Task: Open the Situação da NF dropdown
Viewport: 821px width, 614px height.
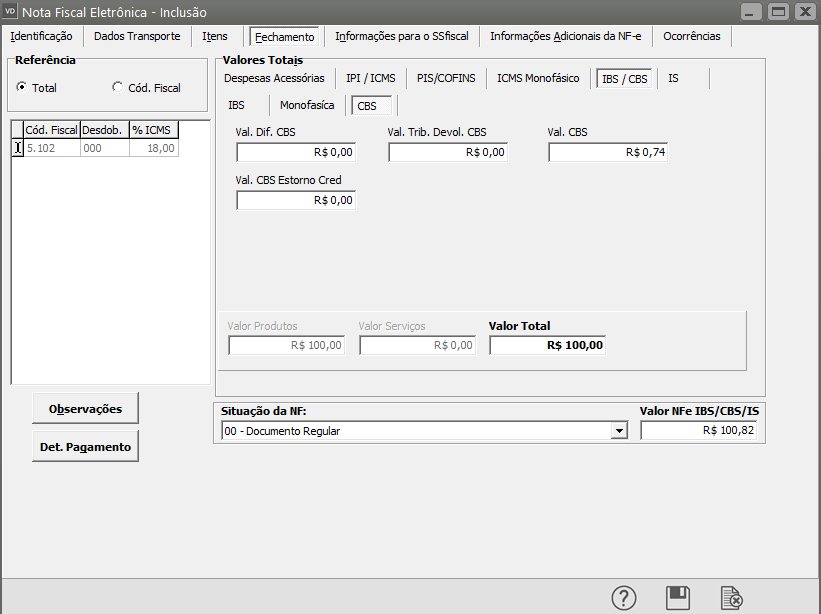Action: [x=620, y=431]
